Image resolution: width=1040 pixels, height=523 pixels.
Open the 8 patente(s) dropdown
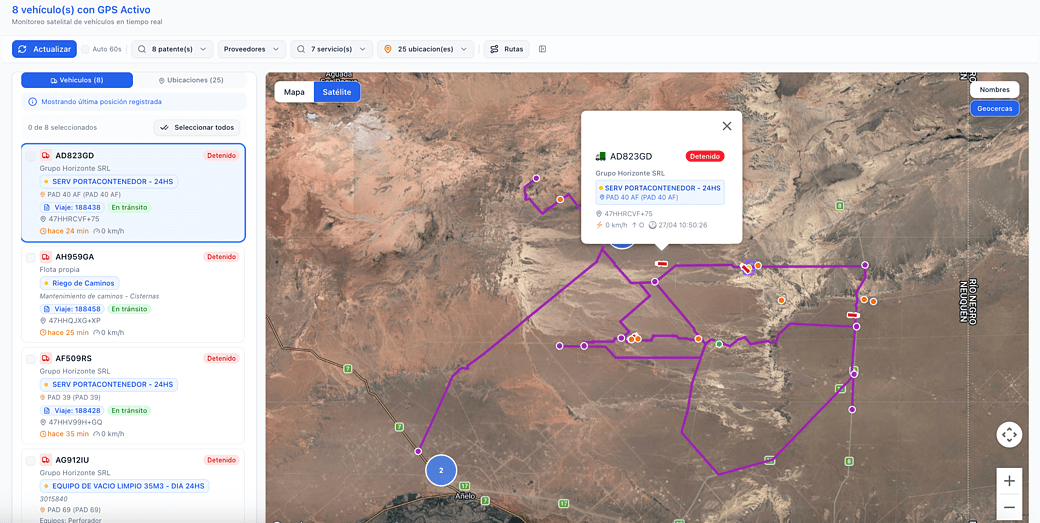tap(172, 49)
